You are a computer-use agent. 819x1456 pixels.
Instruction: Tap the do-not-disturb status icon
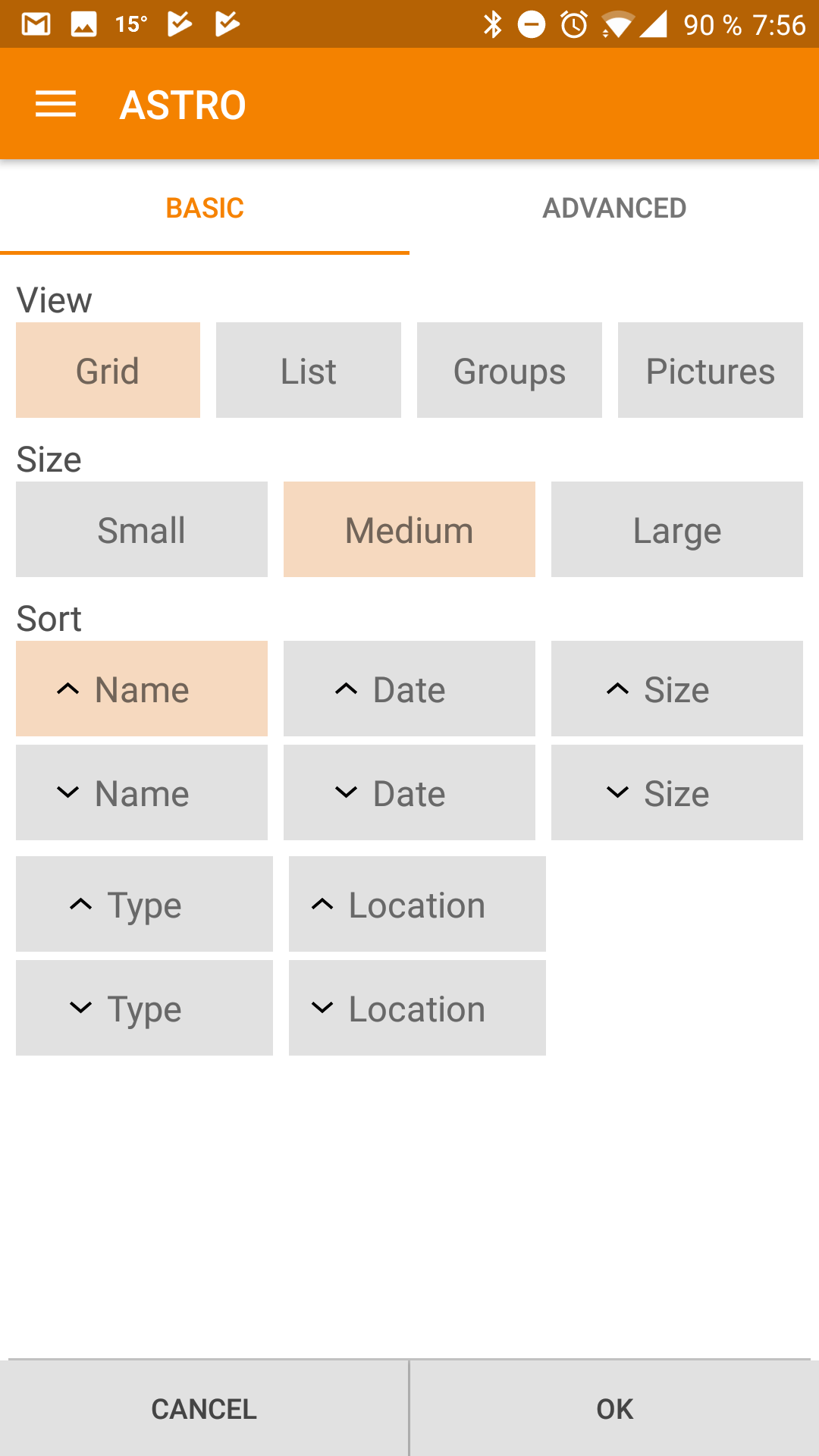532,24
